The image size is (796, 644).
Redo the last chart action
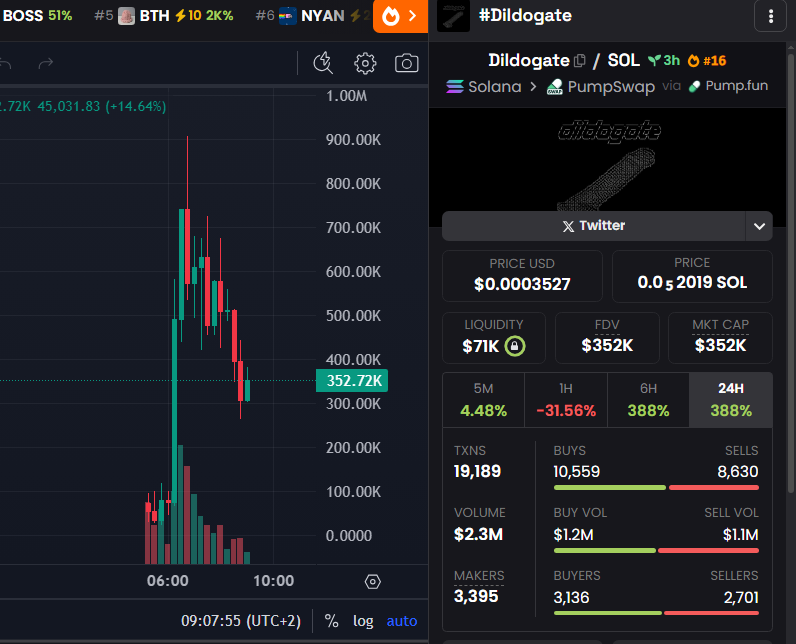(x=46, y=63)
